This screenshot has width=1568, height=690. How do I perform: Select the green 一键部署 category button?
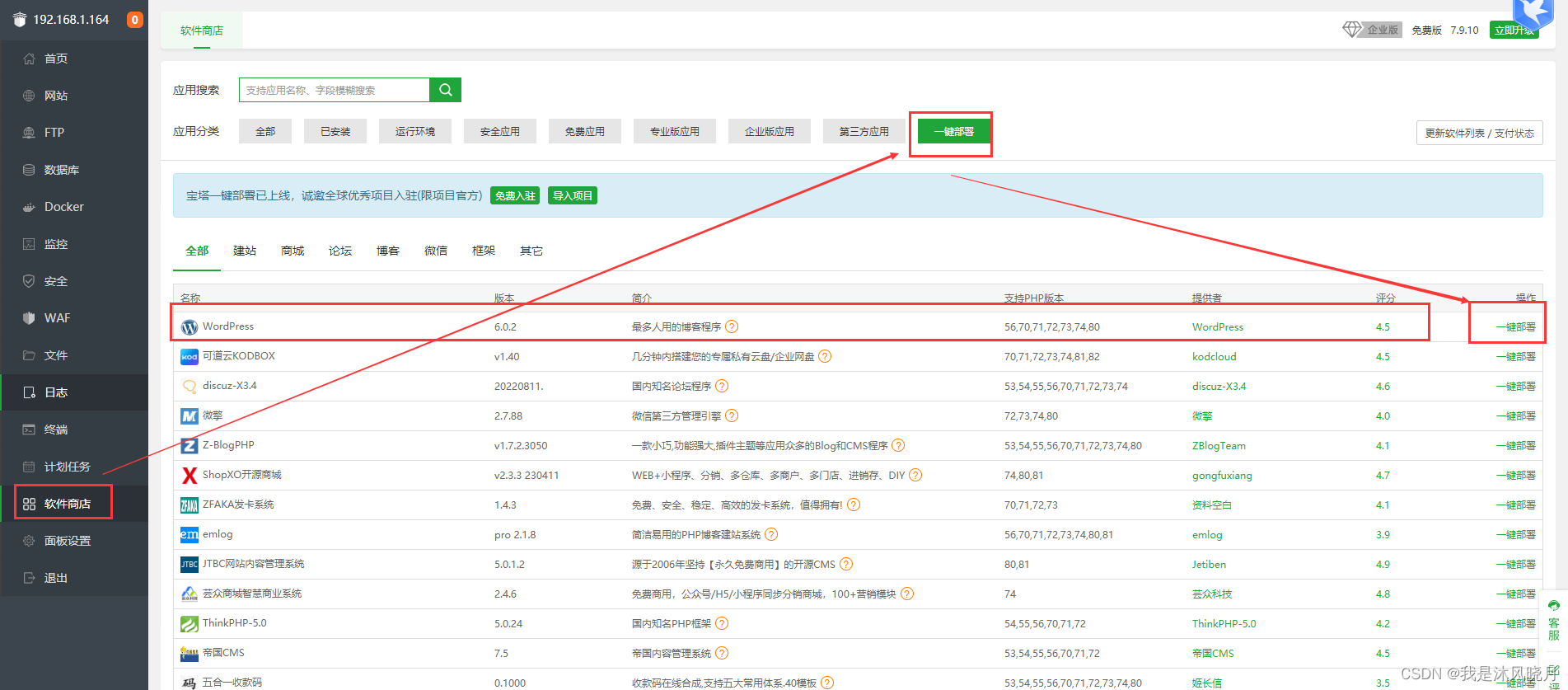[x=954, y=131]
